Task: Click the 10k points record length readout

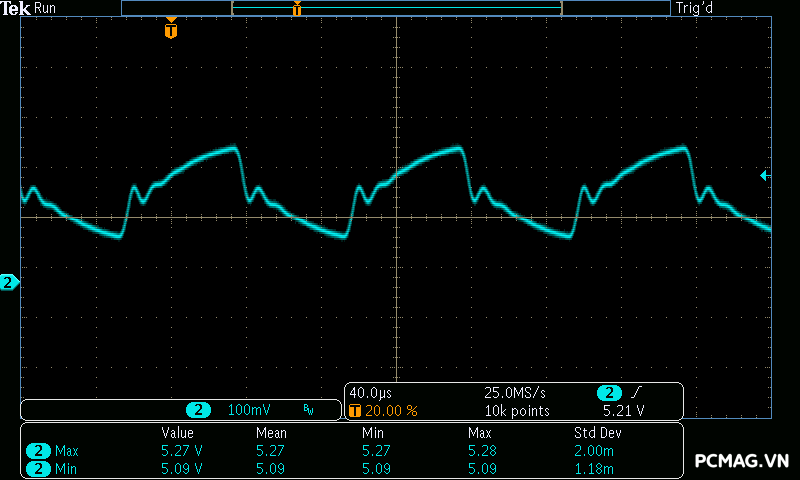Action: tap(517, 411)
